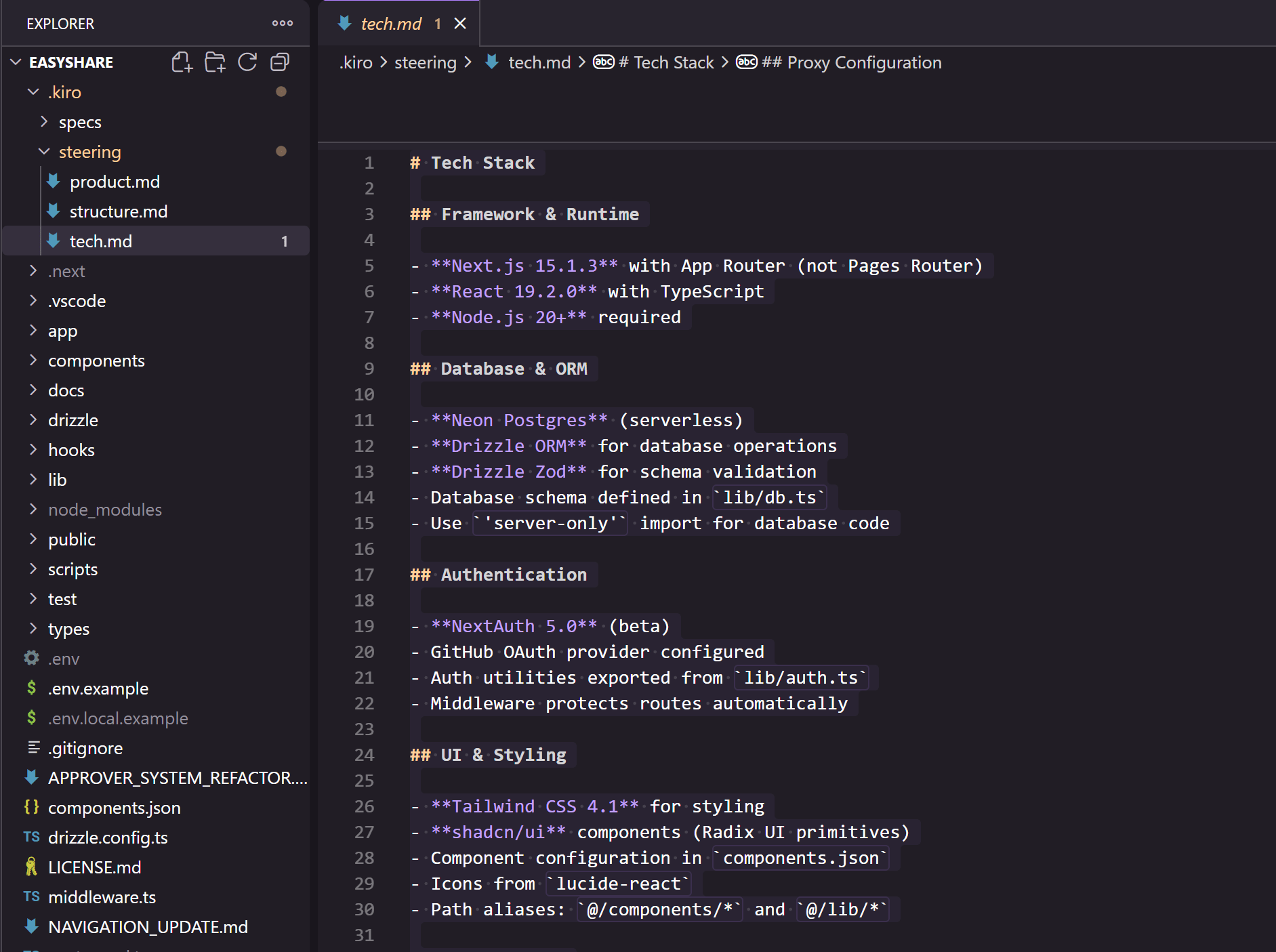
Task: Click the New File icon in Explorer header
Action: point(182,62)
